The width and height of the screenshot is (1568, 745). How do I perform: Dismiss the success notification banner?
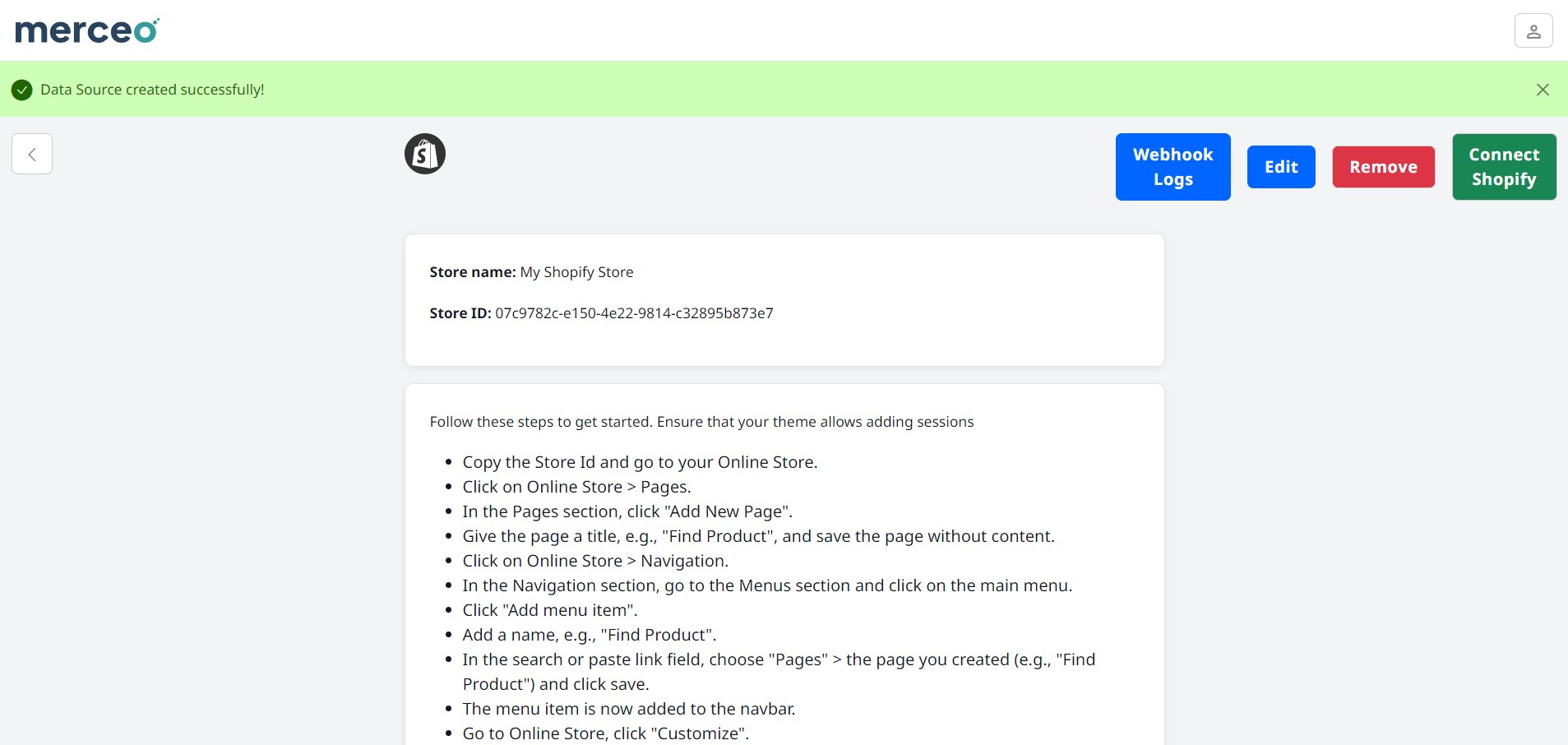click(x=1543, y=90)
